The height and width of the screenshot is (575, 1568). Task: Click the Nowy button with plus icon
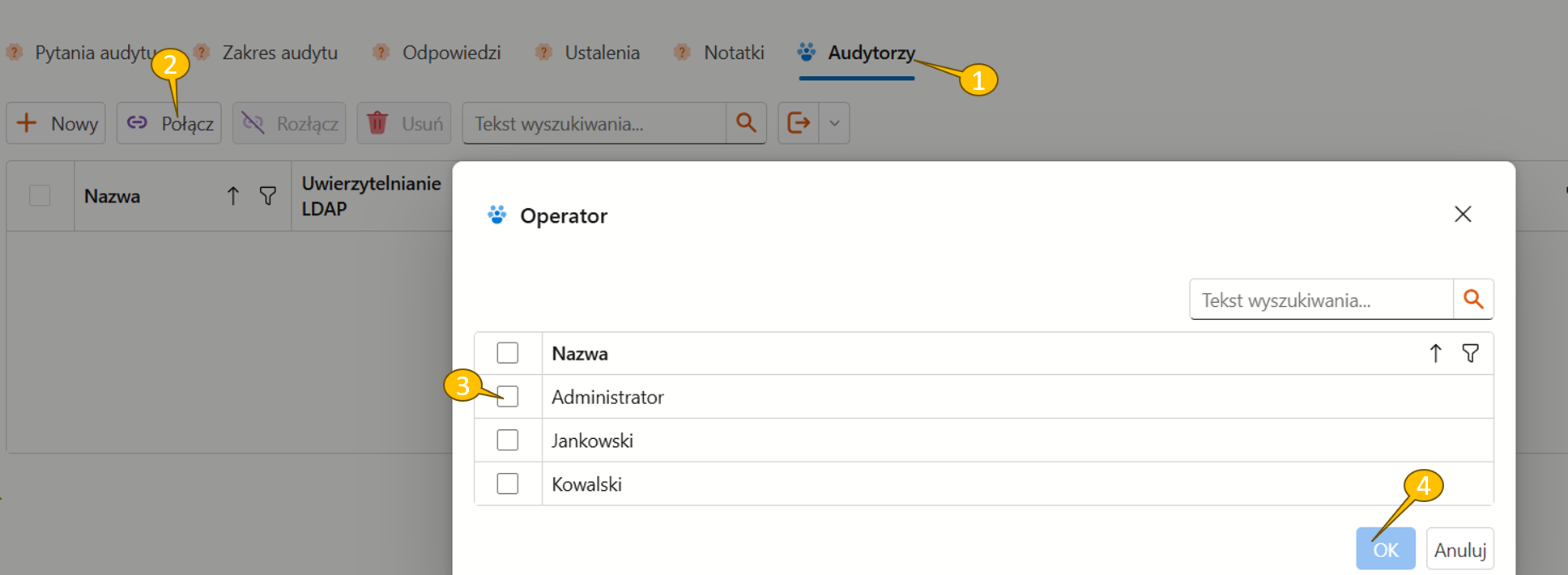coord(56,123)
